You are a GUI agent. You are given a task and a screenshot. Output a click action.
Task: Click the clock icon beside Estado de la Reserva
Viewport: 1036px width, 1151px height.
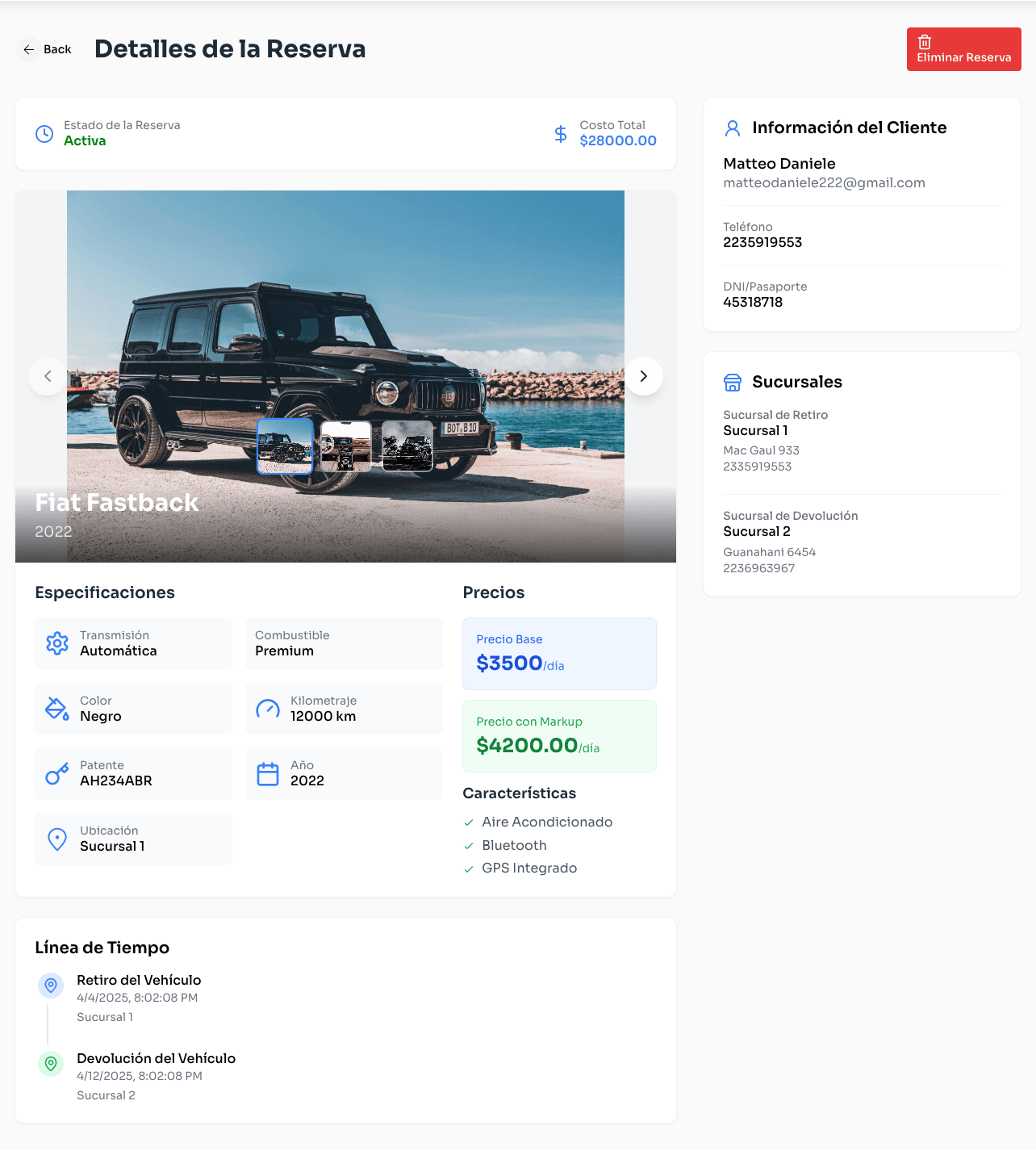[x=44, y=134]
